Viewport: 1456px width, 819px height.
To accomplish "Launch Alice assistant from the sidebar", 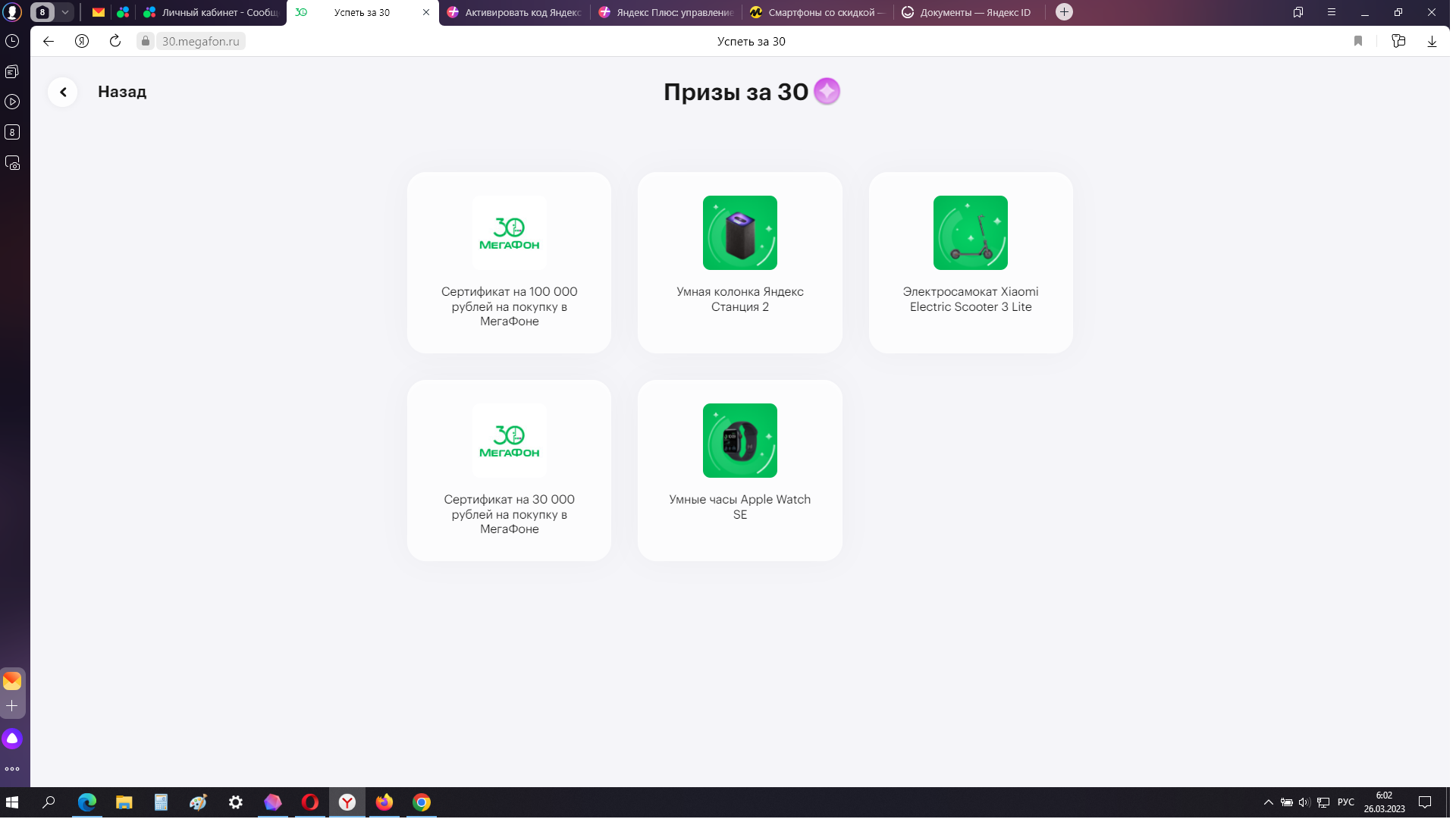I will [12, 739].
